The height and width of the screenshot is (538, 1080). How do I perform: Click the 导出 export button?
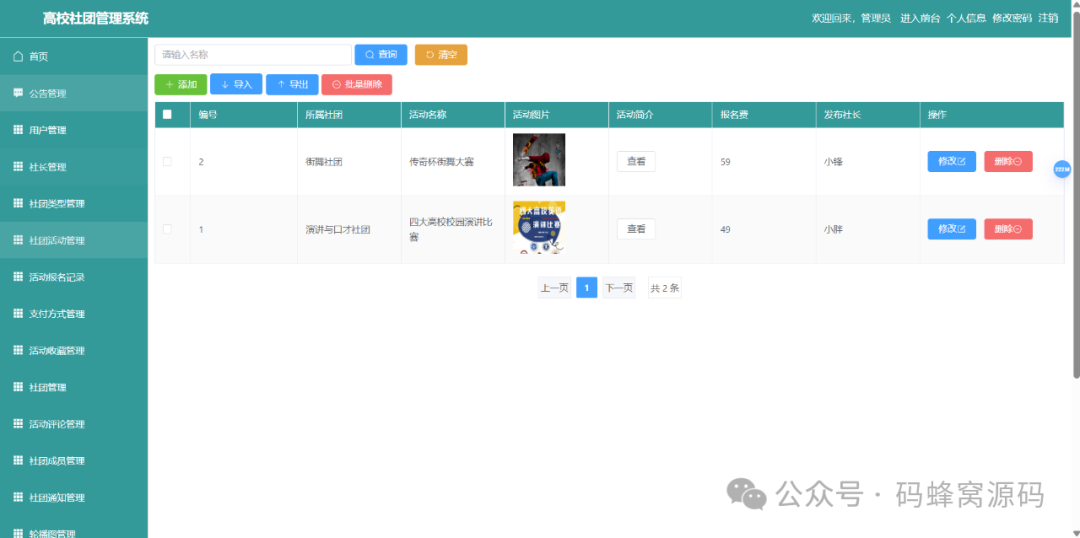pyautogui.click(x=292, y=85)
